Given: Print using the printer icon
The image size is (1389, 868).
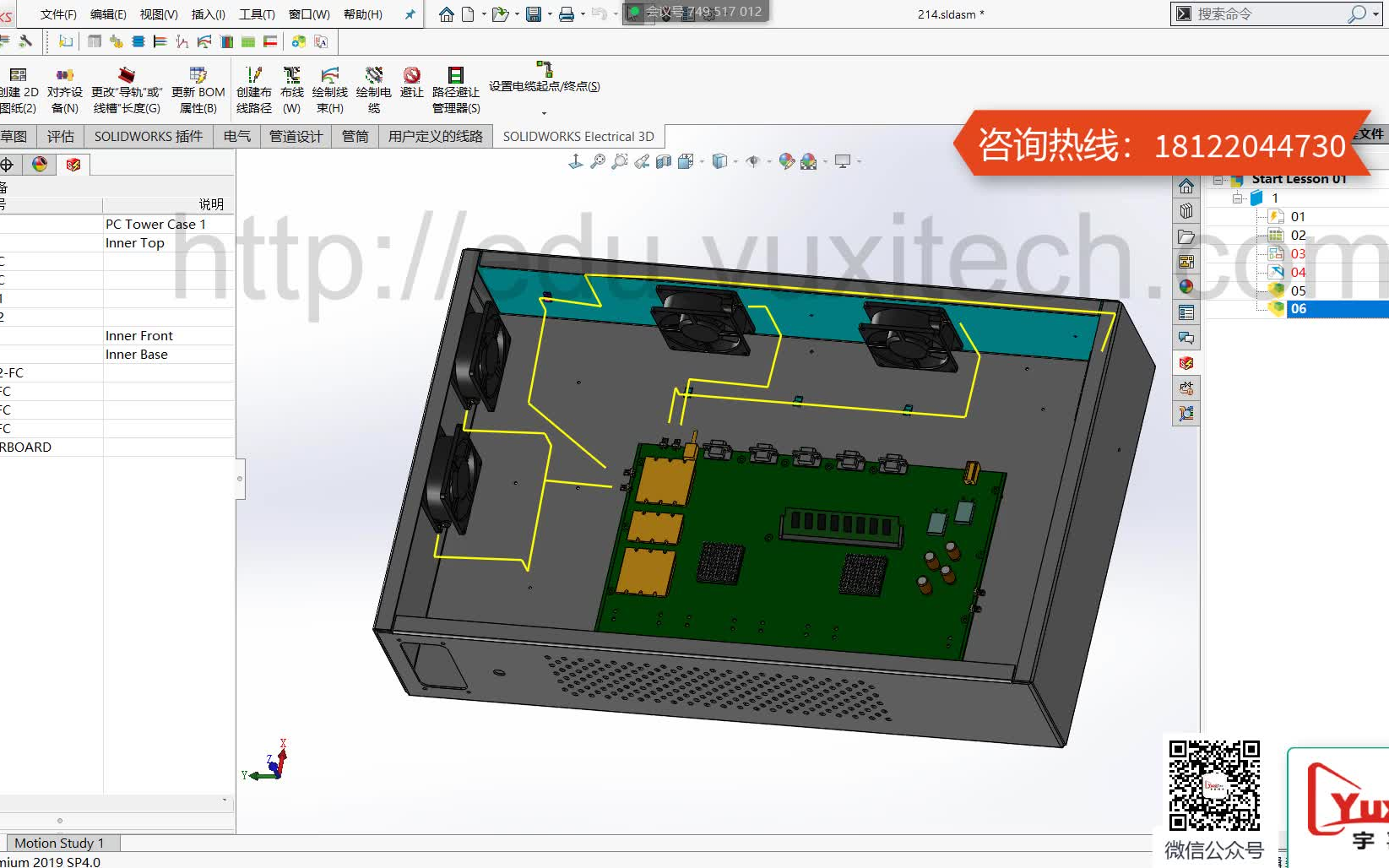Looking at the screenshot, I should (567, 14).
